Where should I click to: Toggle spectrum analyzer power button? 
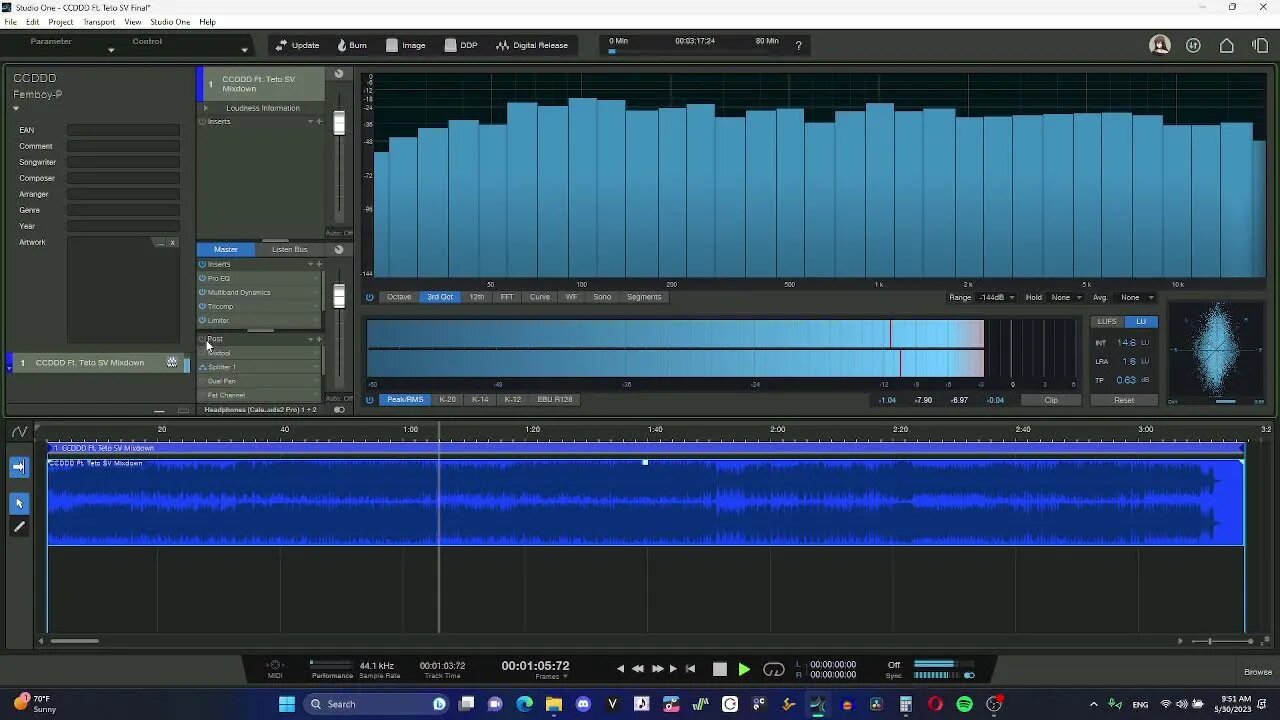click(369, 297)
